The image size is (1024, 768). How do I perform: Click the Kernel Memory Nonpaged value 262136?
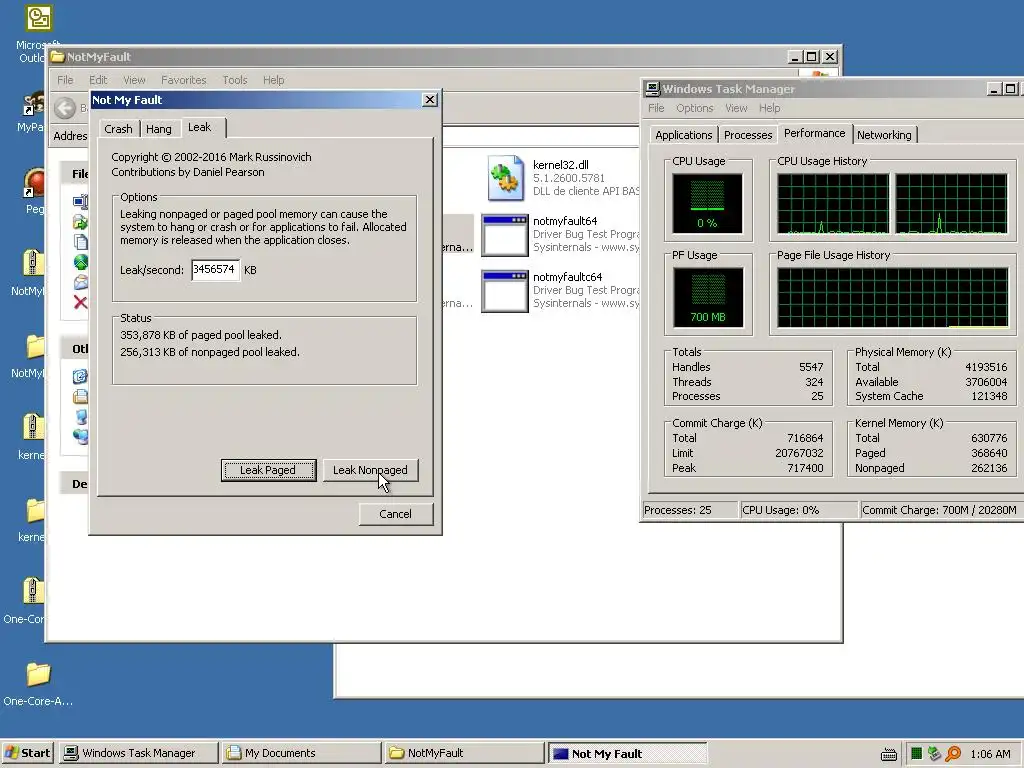click(989, 468)
